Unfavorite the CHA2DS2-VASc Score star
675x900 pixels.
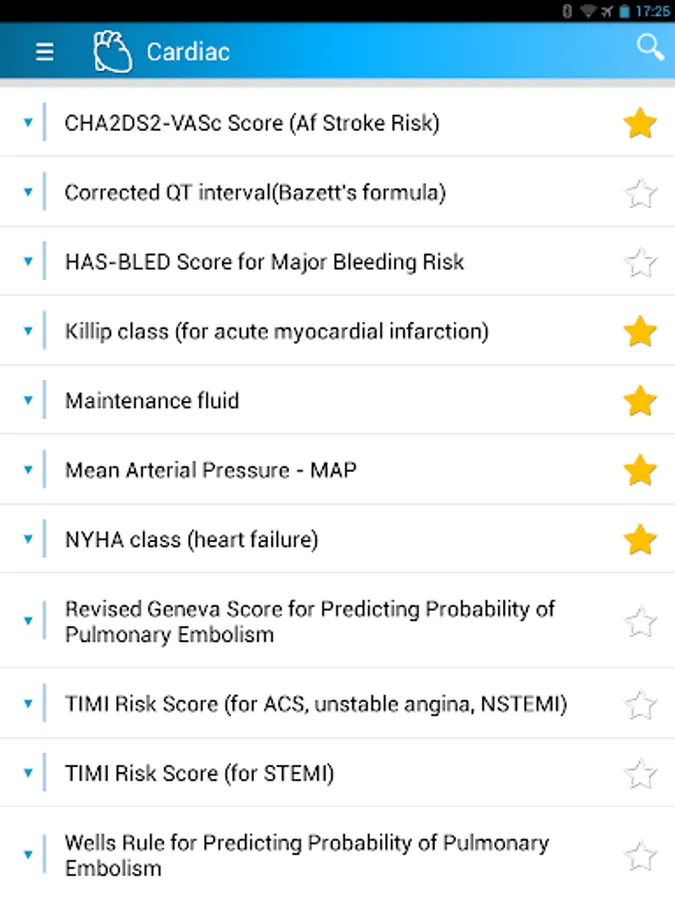point(640,124)
